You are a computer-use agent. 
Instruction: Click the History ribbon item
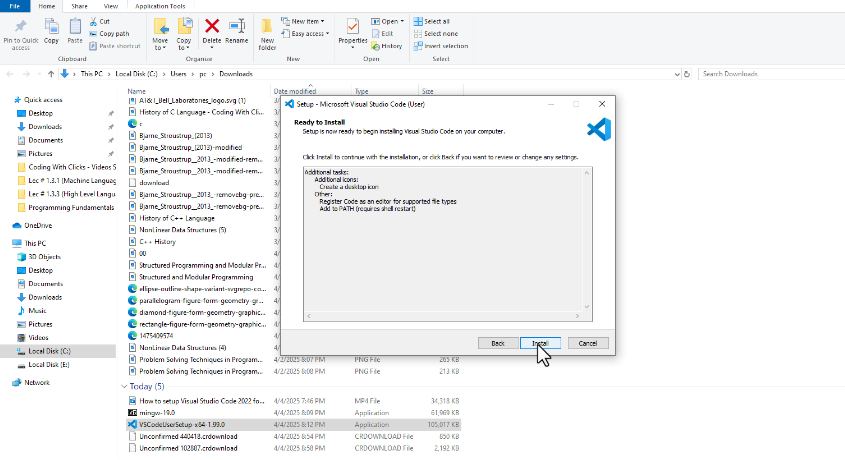[387, 46]
